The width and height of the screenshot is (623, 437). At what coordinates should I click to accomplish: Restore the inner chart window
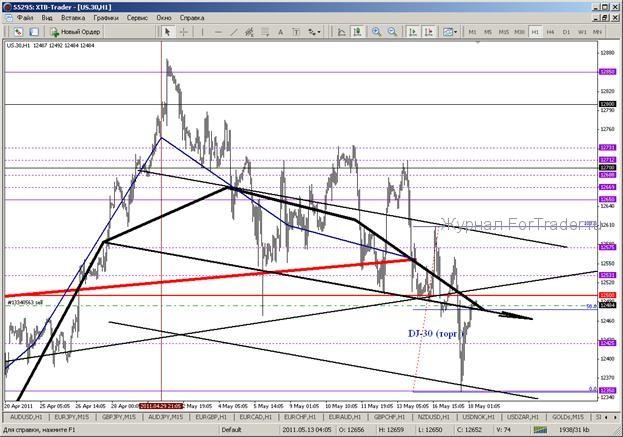click(605, 18)
